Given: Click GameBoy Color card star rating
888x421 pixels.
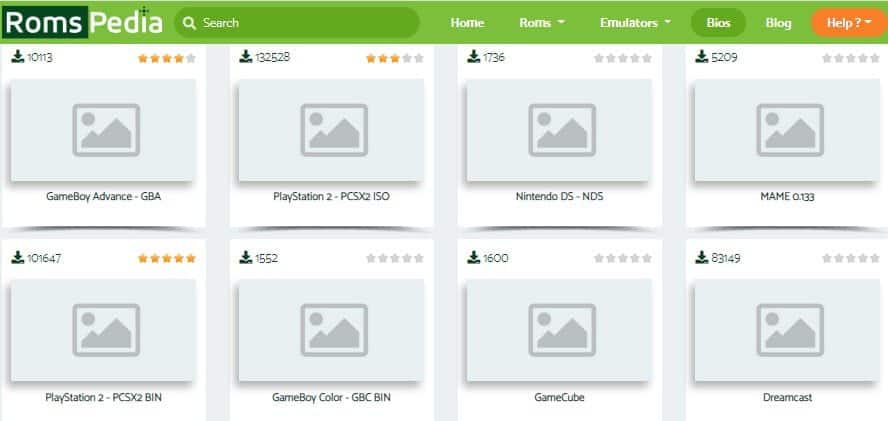Looking at the screenshot, I should pyautogui.click(x=395, y=258).
